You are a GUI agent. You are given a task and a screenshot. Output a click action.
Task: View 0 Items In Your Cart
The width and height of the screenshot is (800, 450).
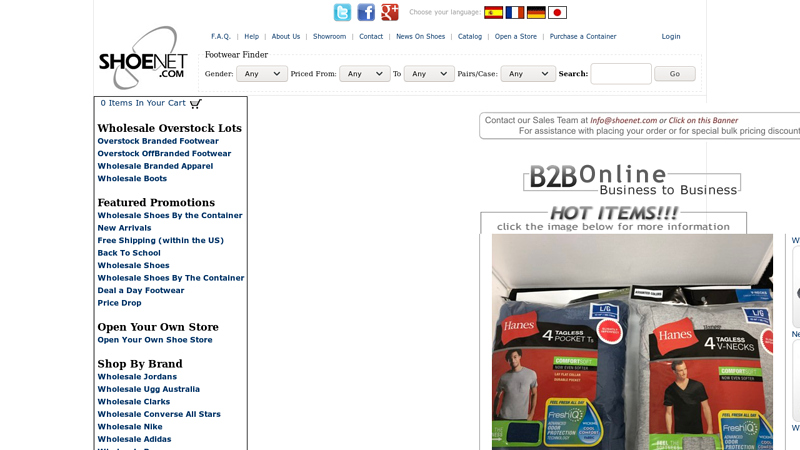coord(143,103)
